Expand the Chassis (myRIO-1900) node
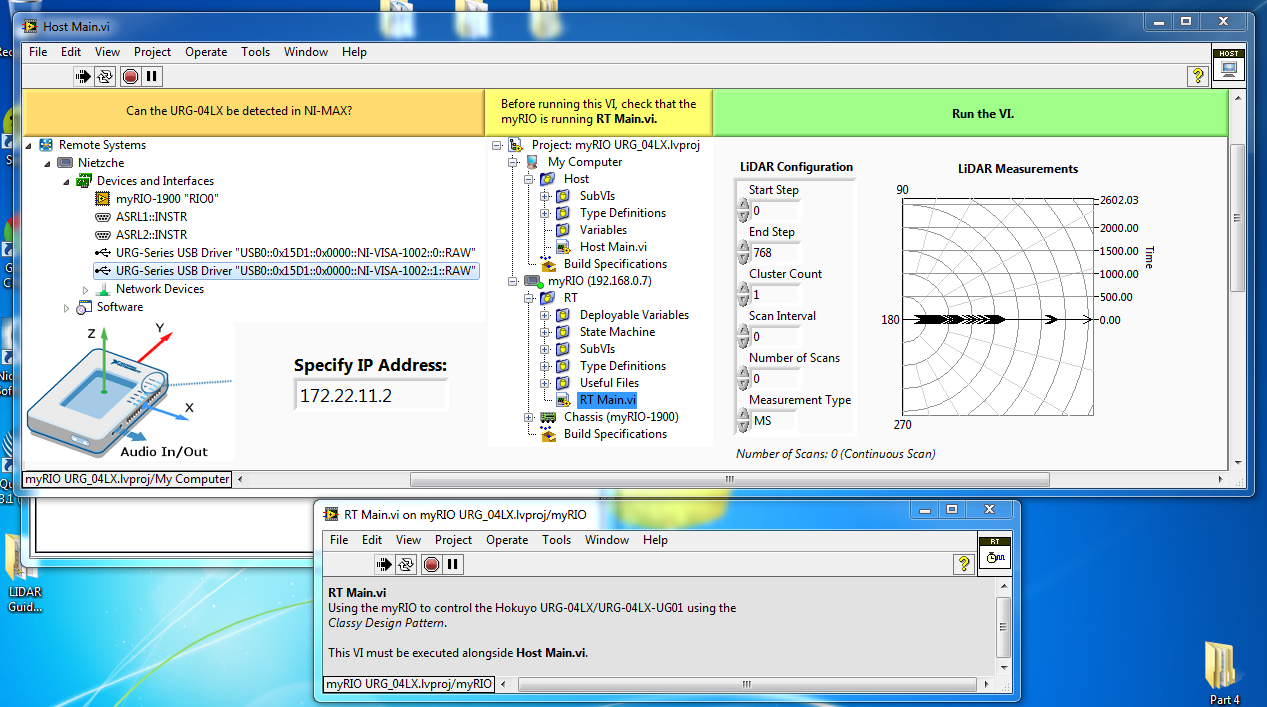This screenshot has width=1267, height=707. click(x=528, y=417)
